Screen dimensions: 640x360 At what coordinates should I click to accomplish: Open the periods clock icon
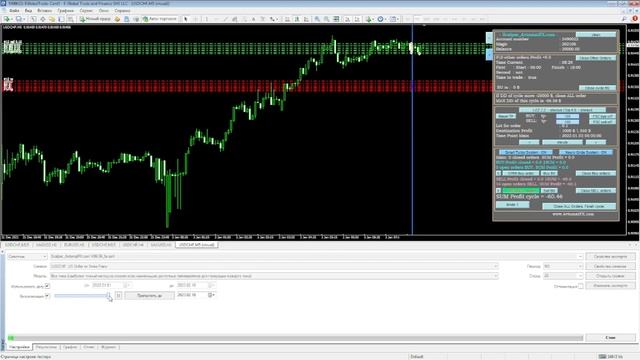pyautogui.click(x=380, y=19)
